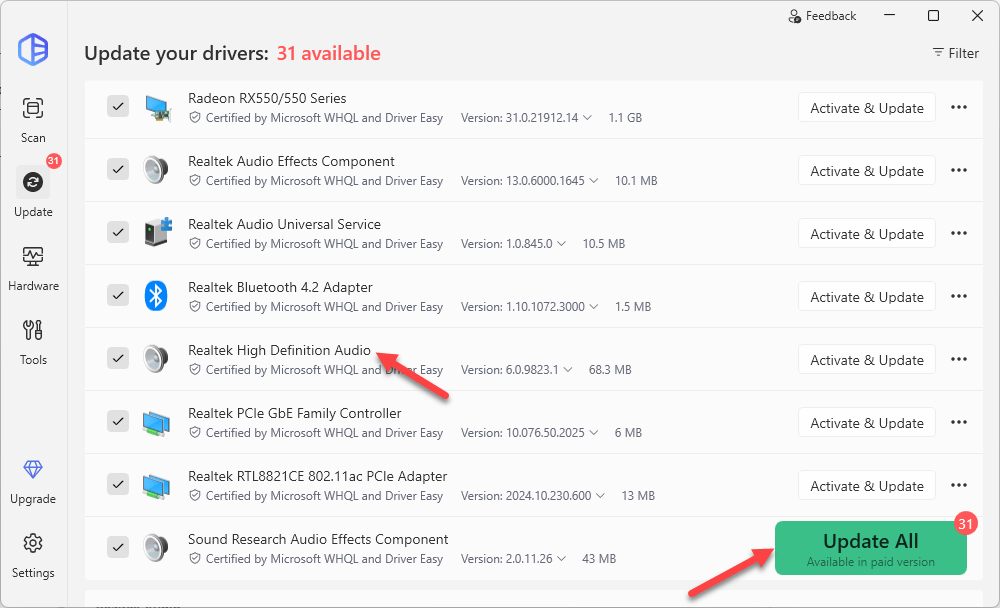Deselect Sound Research Audio Effects Component checkbox
Viewport: 1000px width, 608px height.
pyautogui.click(x=118, y=547)
